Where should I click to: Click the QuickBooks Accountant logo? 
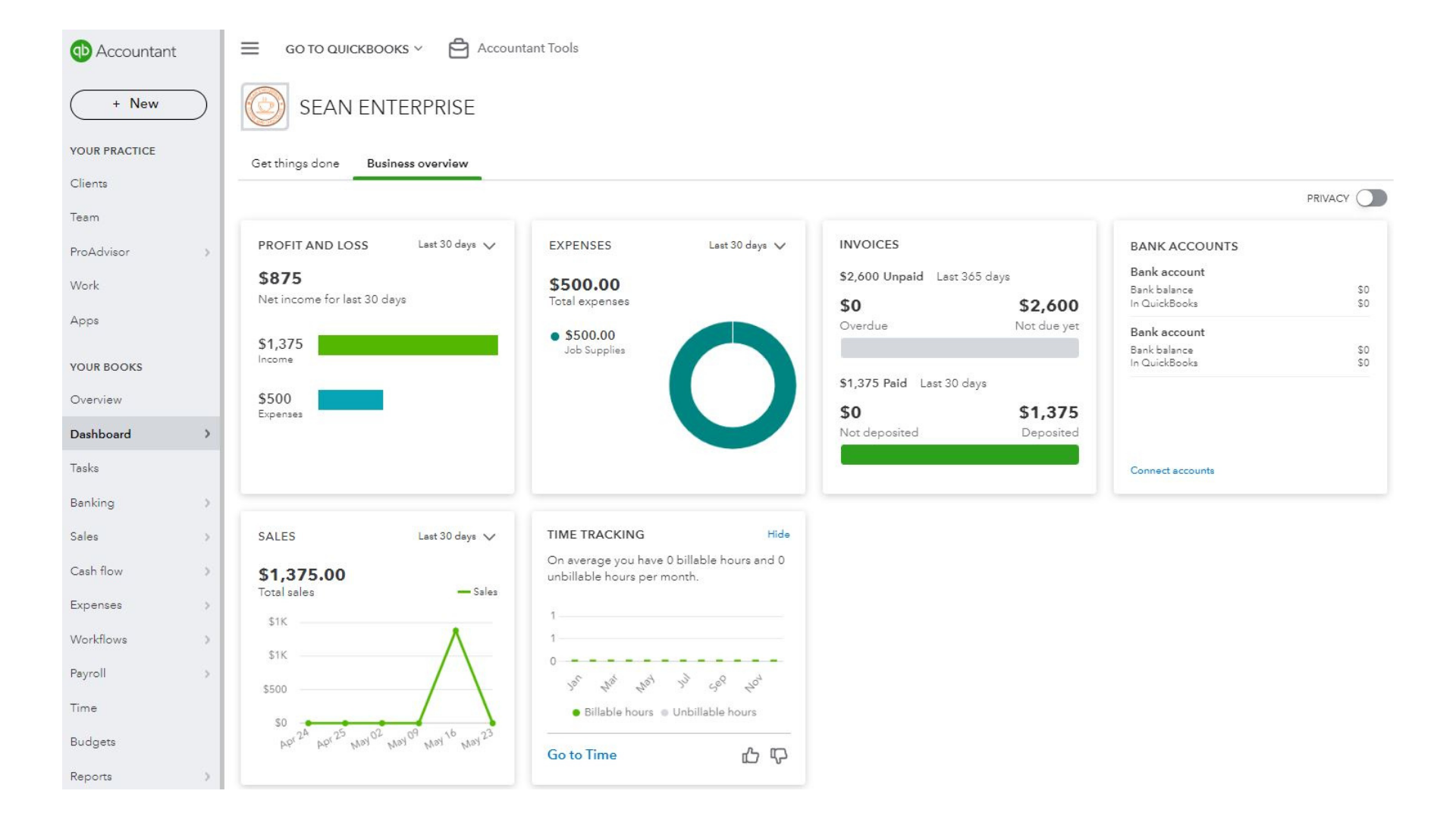(81, 51)
